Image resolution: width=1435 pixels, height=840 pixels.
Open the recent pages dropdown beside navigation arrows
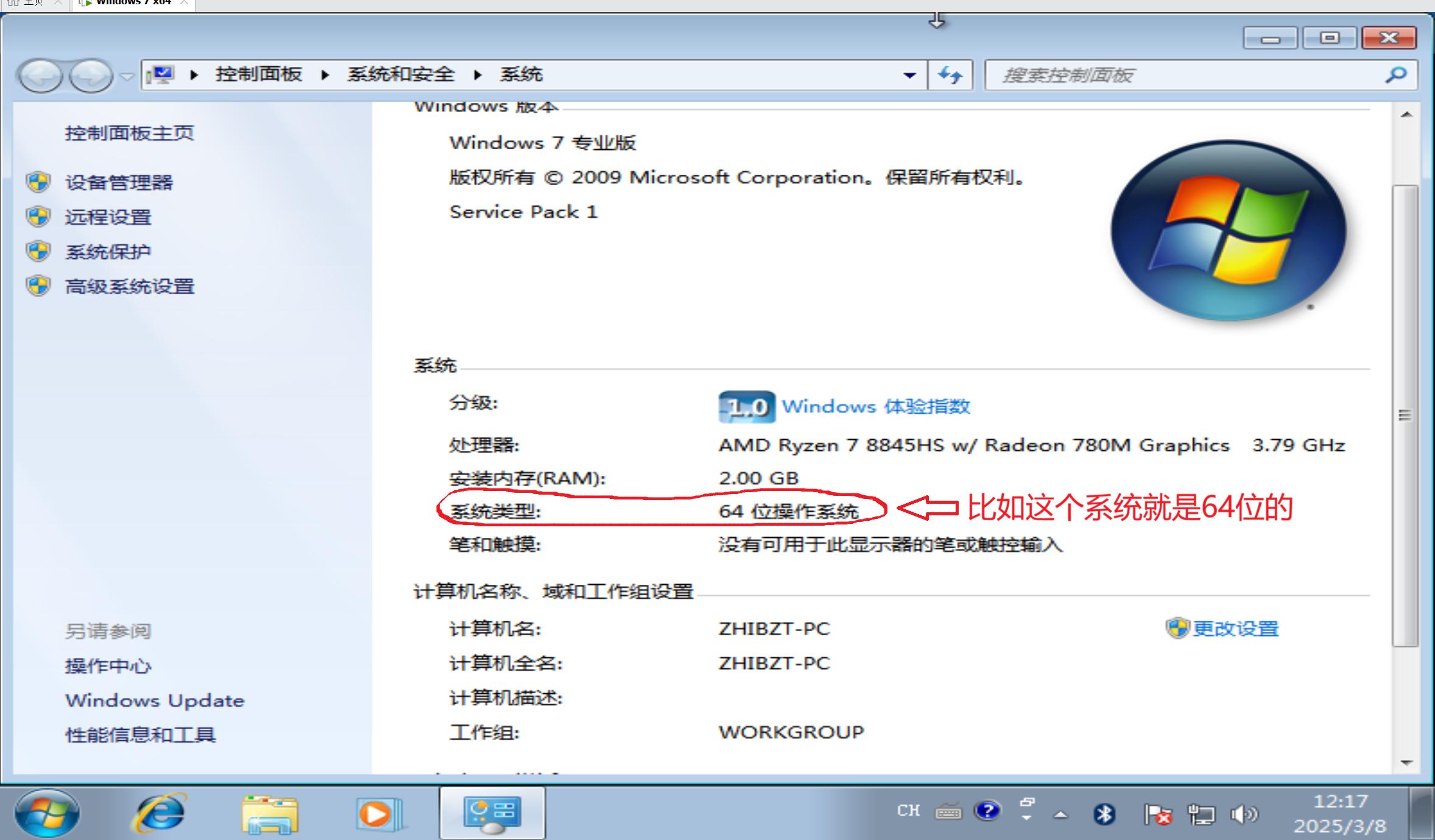[x=127, y=77]
